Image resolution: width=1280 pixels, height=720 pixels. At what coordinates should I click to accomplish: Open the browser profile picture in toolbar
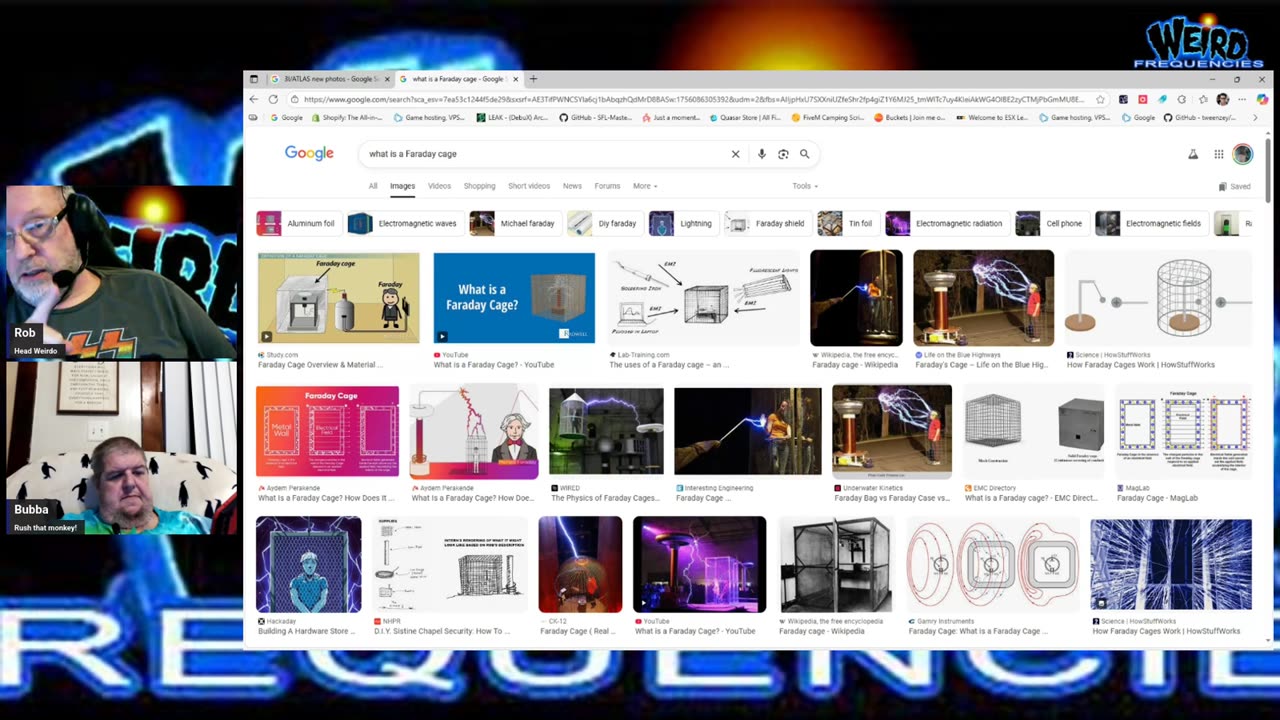point(1222,99)
